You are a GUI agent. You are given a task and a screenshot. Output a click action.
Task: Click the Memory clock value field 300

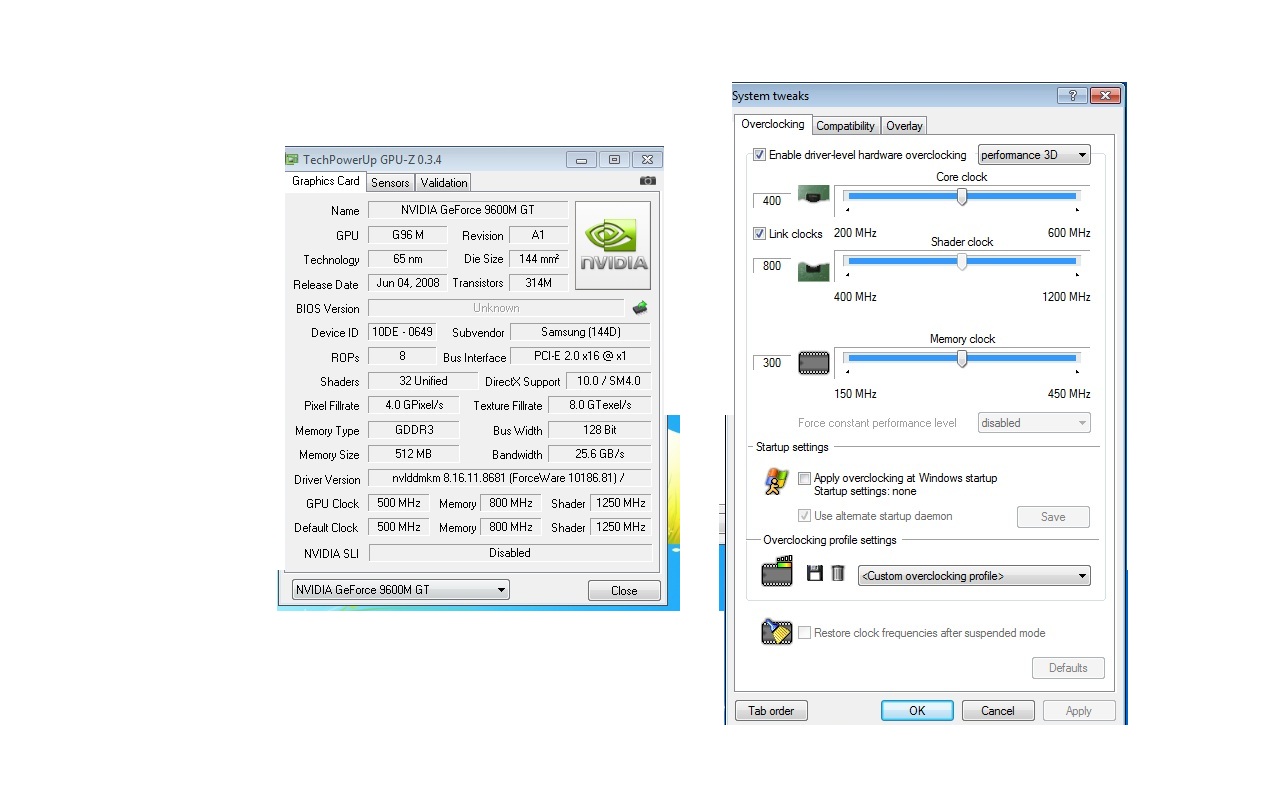(x=771, y=362)
